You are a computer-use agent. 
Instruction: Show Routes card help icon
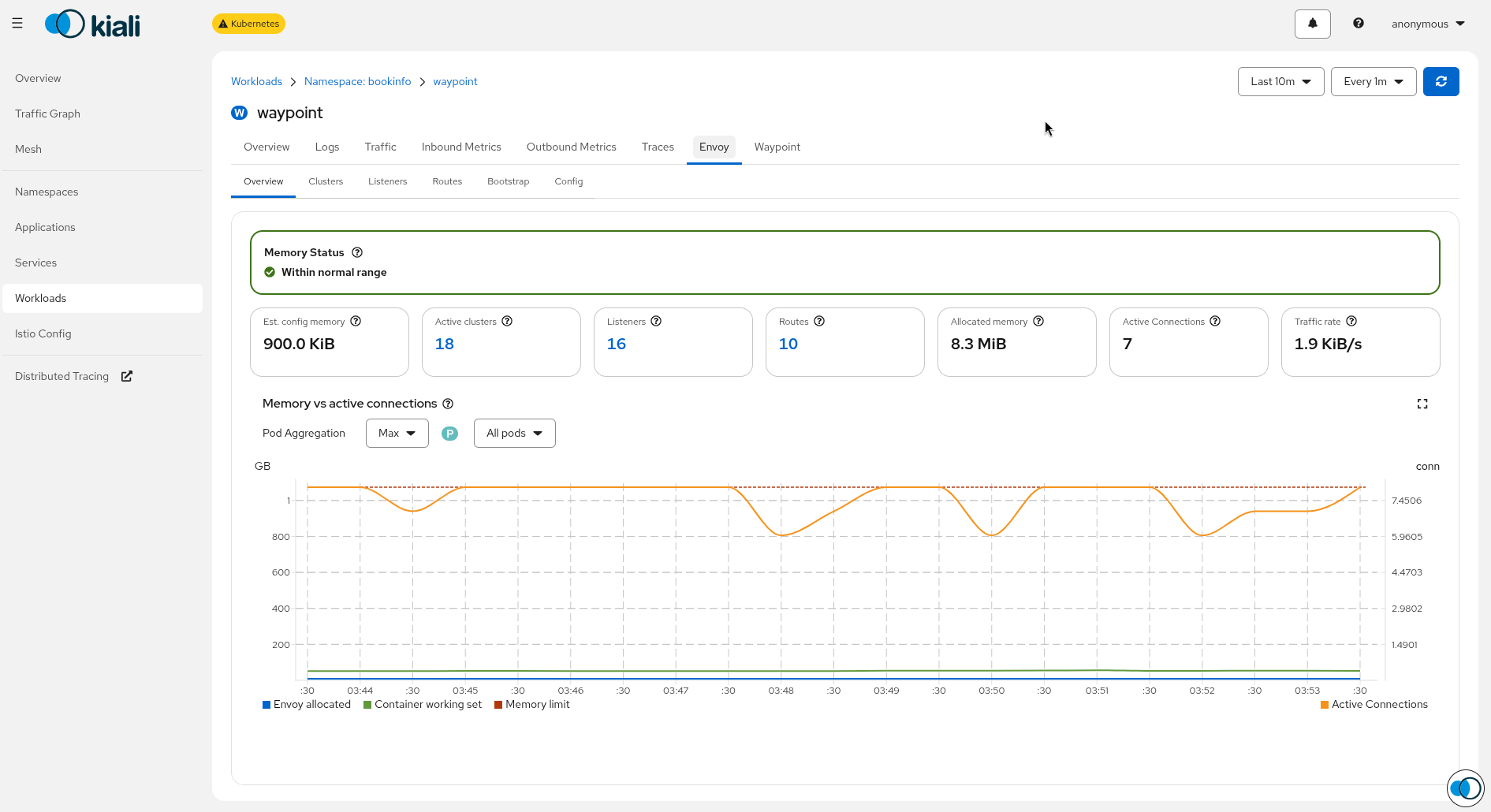coord(819,321)
